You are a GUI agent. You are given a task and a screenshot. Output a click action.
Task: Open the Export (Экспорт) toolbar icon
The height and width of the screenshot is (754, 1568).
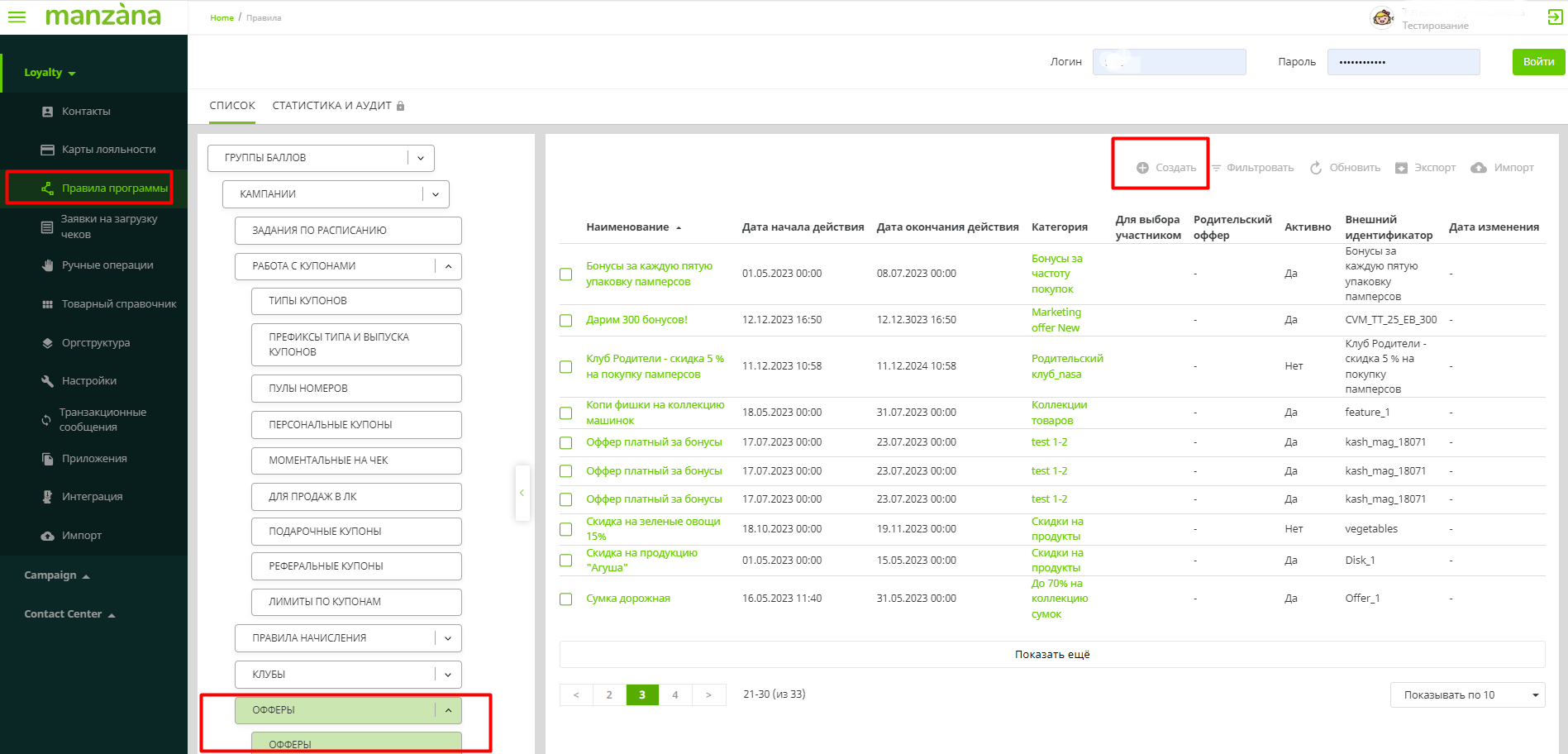[x=1401, y=168]
